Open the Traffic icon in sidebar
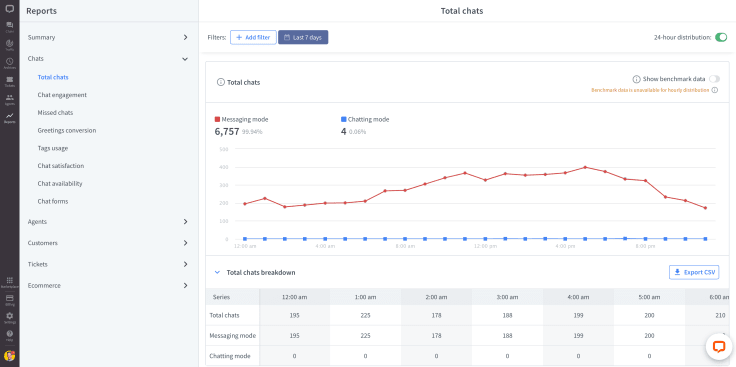The width and height of the screenshot is (736, 367). click(x=9, y=45)
